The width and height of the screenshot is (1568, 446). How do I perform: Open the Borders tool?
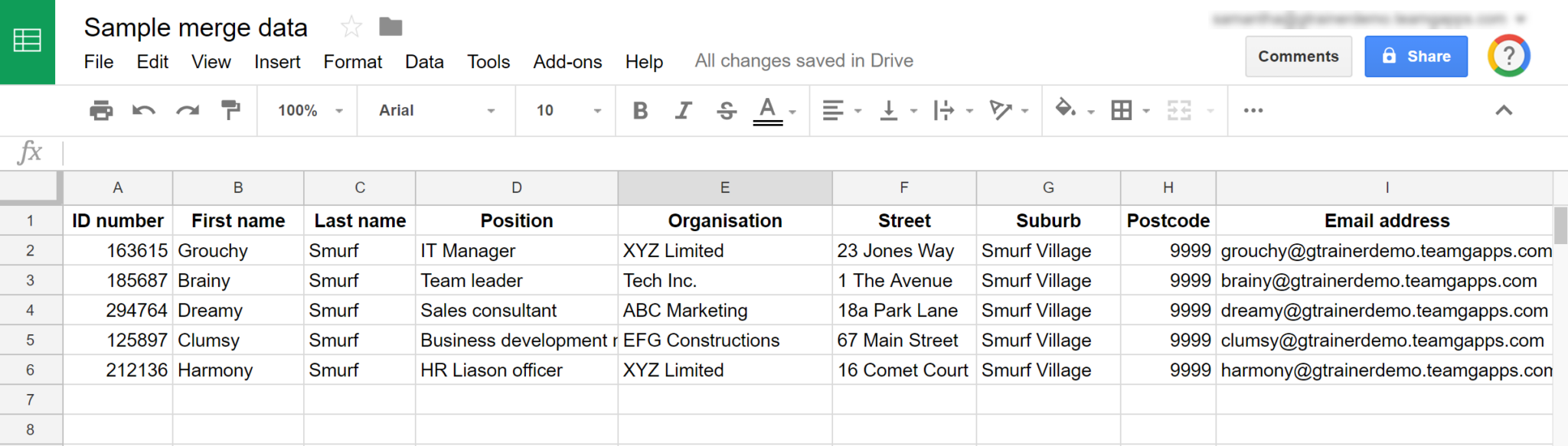pyautogui.click(x=1122, y=110)
